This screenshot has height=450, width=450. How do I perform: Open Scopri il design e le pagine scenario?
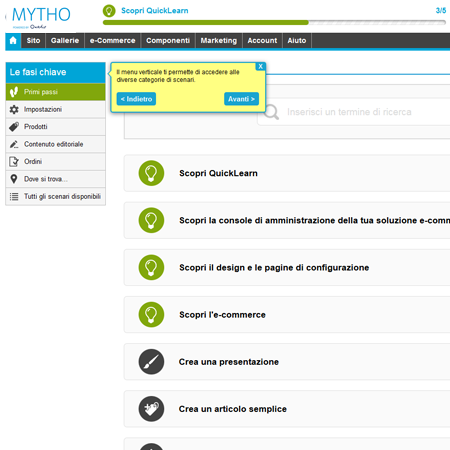point(274,268)
